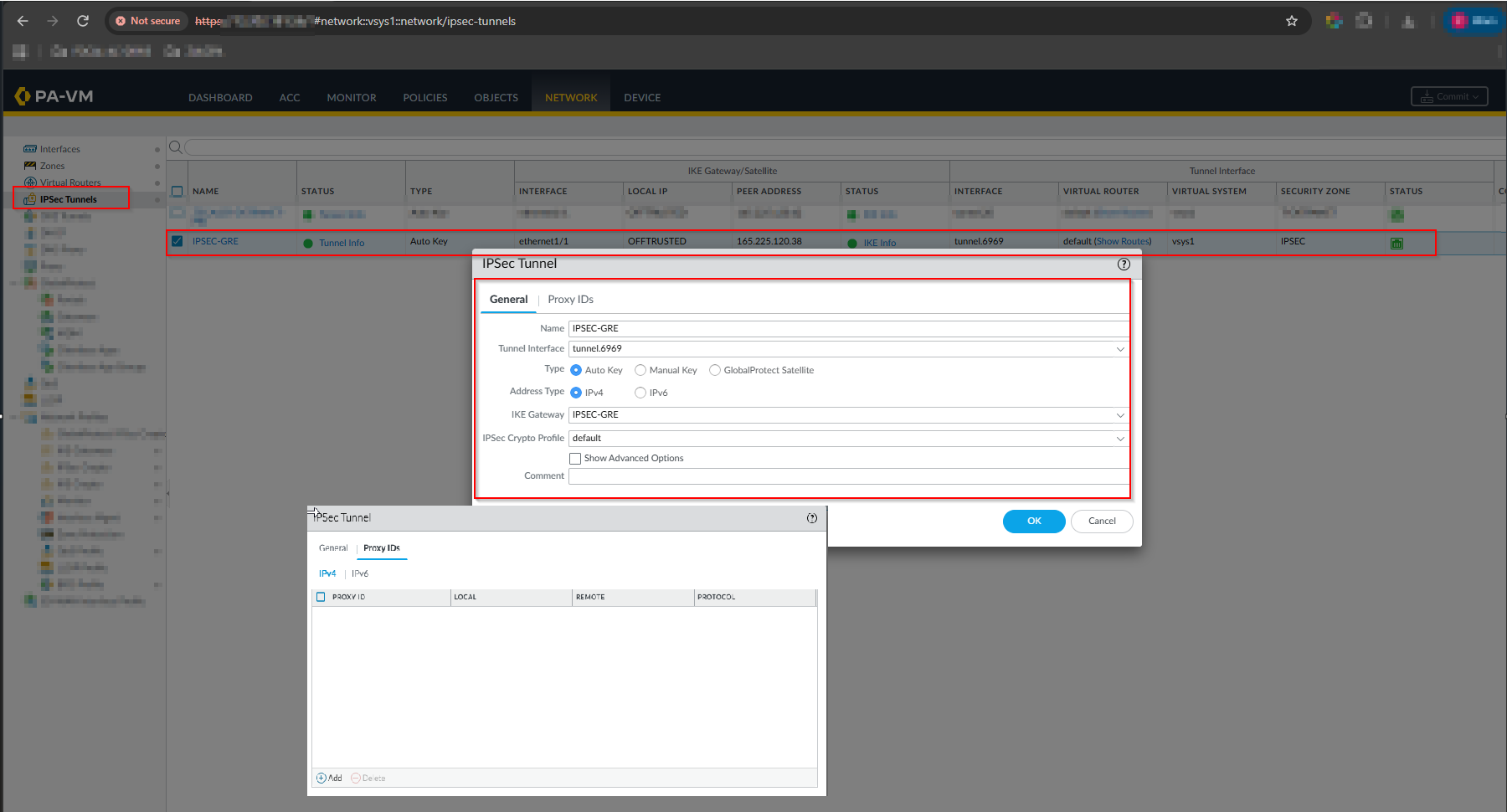Open help in the IPSec Tunnel dialog
Image resolution: width=1507 pixels, height=812 pixels.
pyautogui.click(x=1124, y=265)
